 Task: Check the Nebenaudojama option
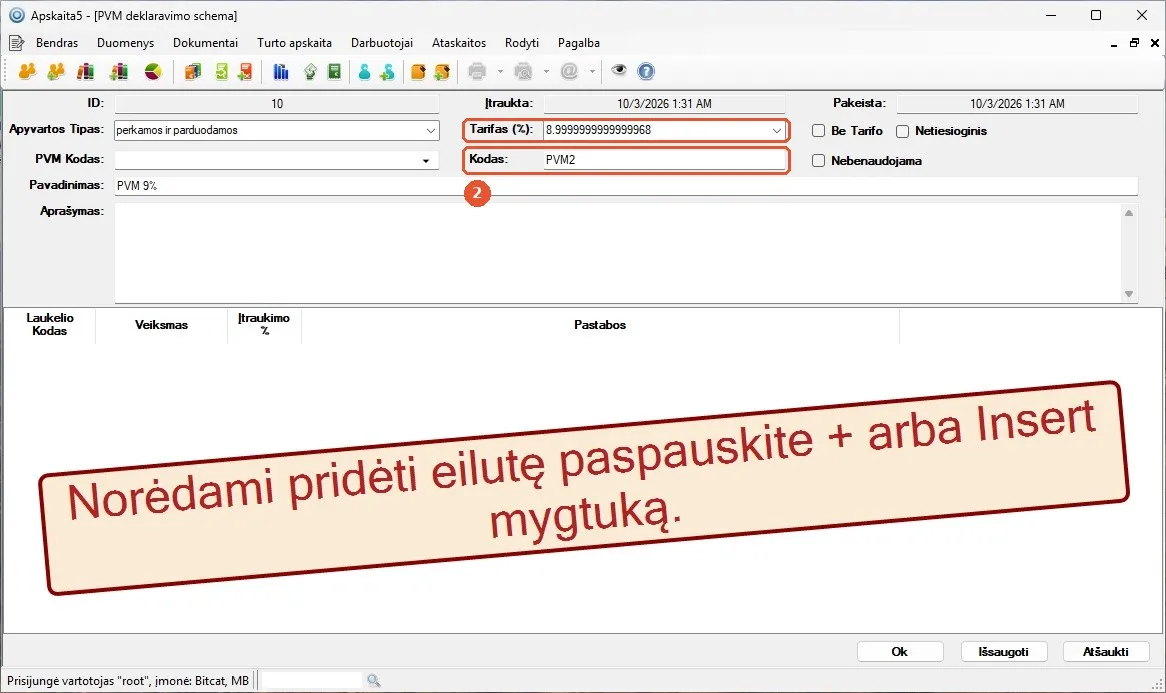pos(819,161)
